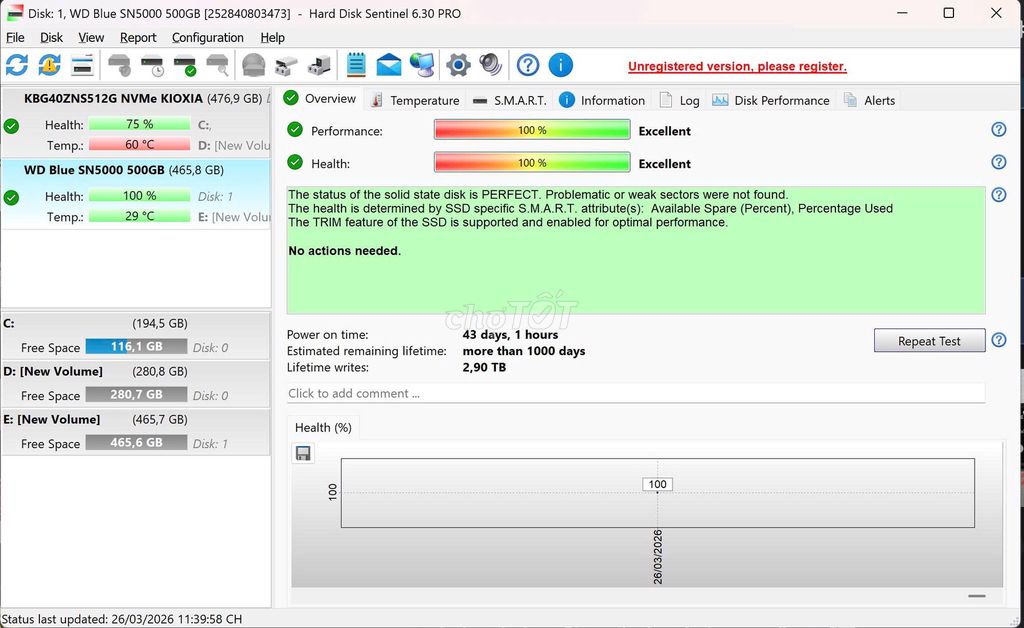Click the unregistered version register link
Viewport: 1024px width, 628px height.
[737, 67]
